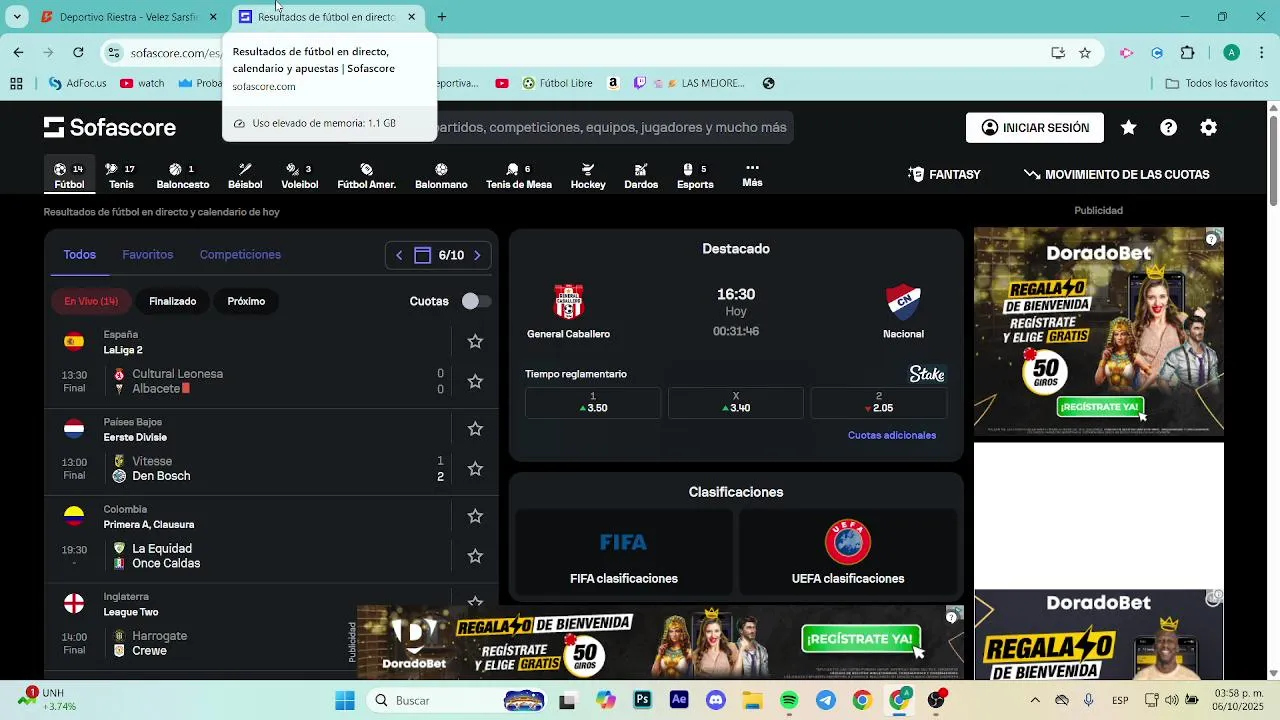The height and width of the screenshot is (720, 1280).
Task: Filter by Próximo matches
Action: click(x=246, y=301)
